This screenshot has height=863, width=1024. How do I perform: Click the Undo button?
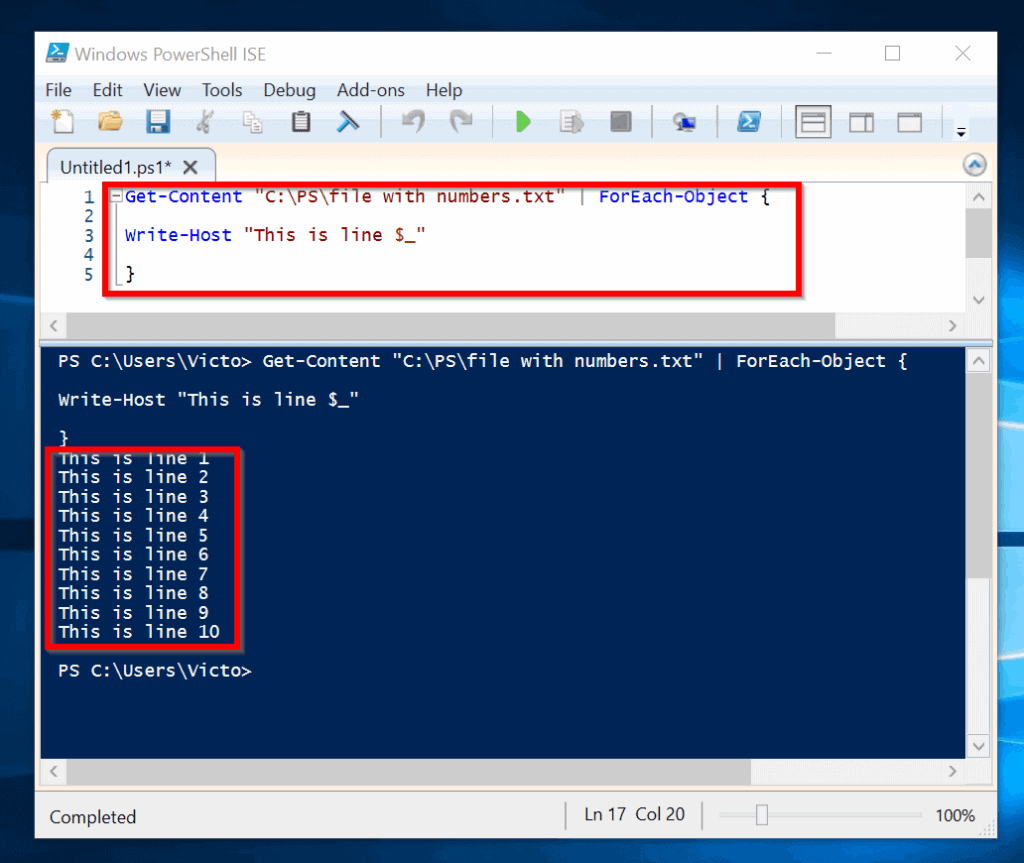tap(411, 121)
